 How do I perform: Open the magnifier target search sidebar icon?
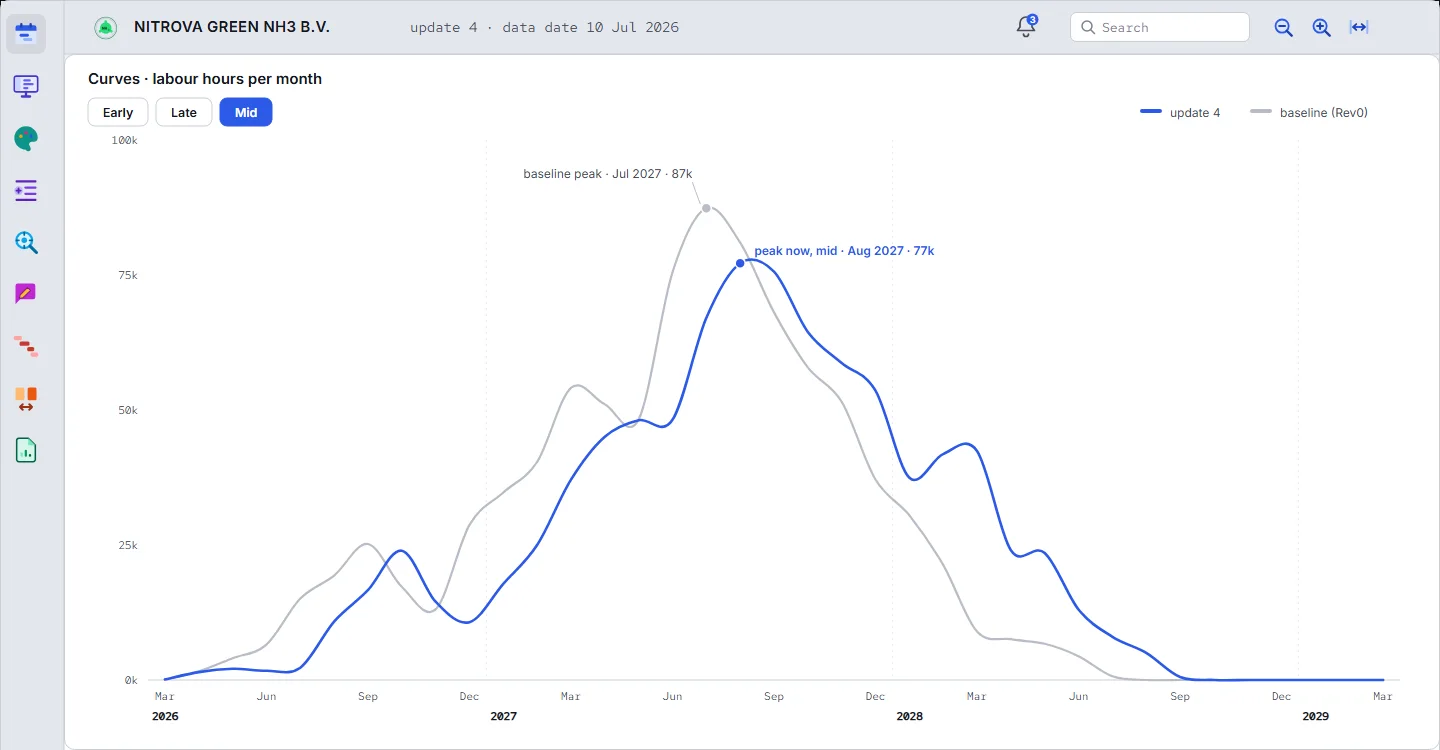pyautogui.click(x=26, y=242)
